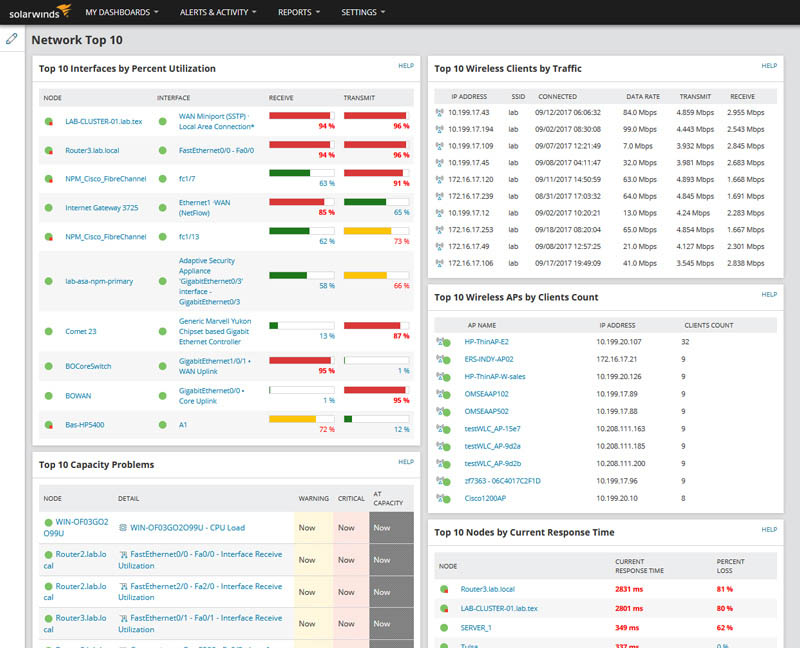Click access point icon beside ERS-INDY-AP02
The height and width of the screenshot is (648, 800).
pos(443,359)
